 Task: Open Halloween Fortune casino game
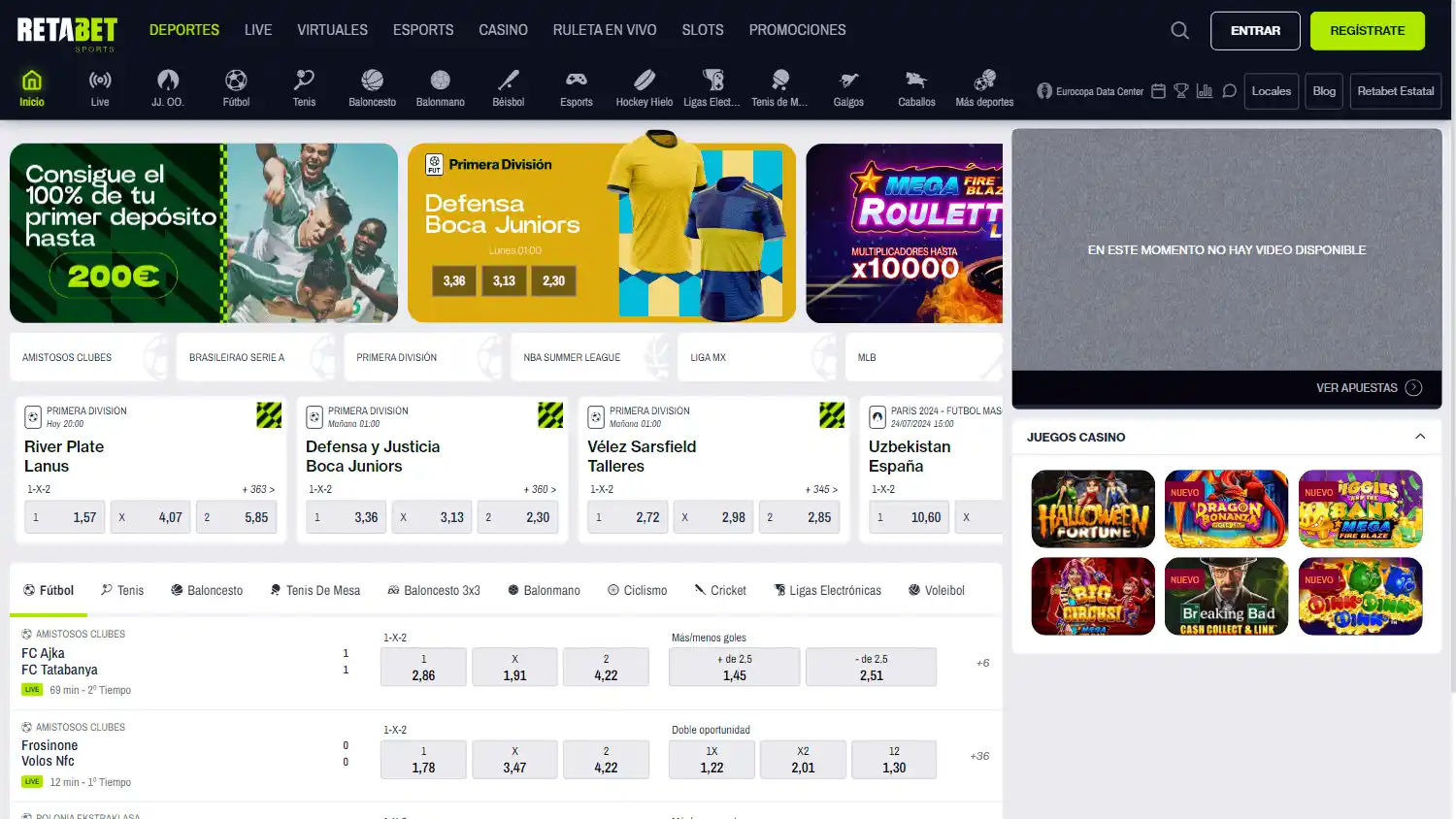(1093, 508)
